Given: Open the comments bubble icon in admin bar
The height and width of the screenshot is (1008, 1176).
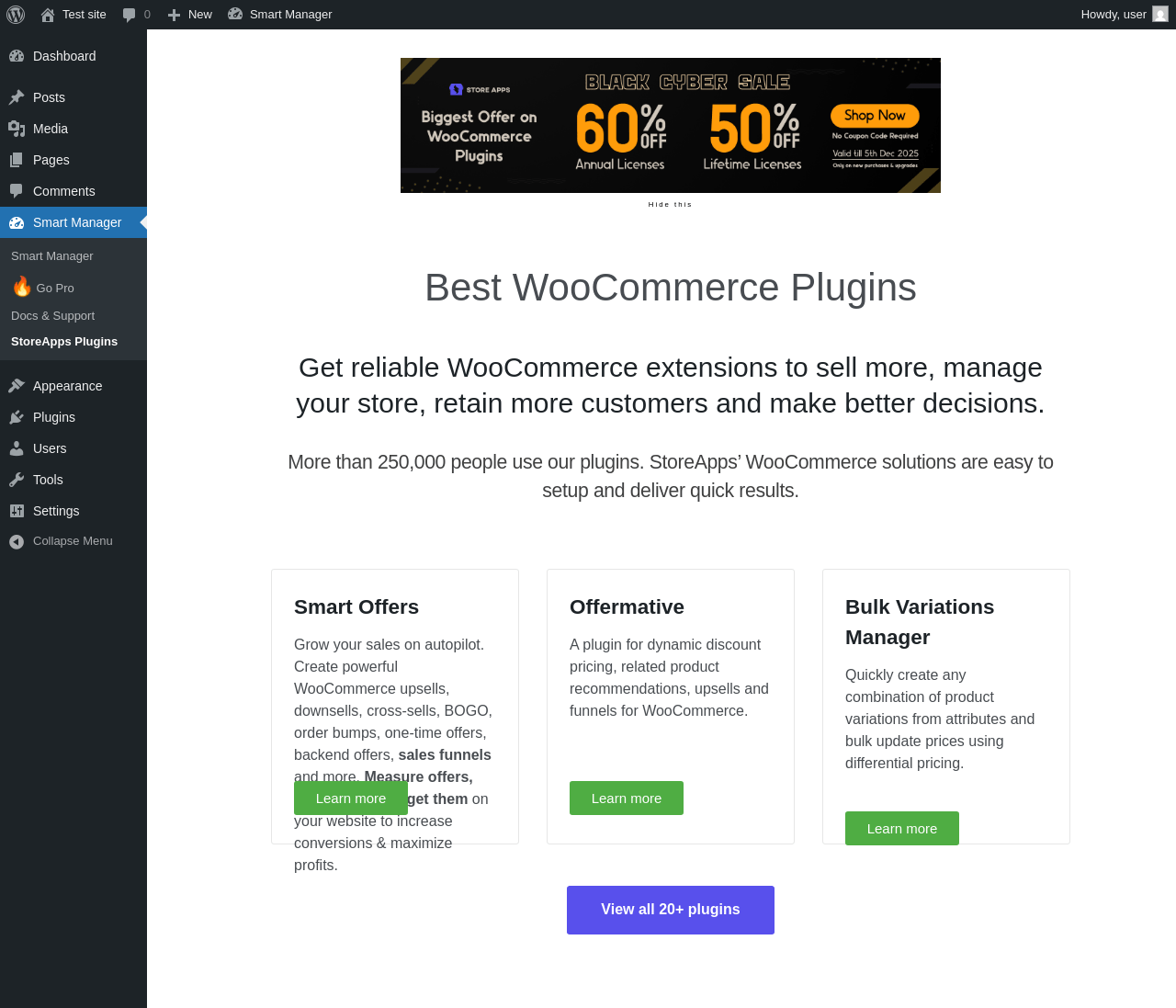Looking at the screenshot, I should click(x=130, y=15).
